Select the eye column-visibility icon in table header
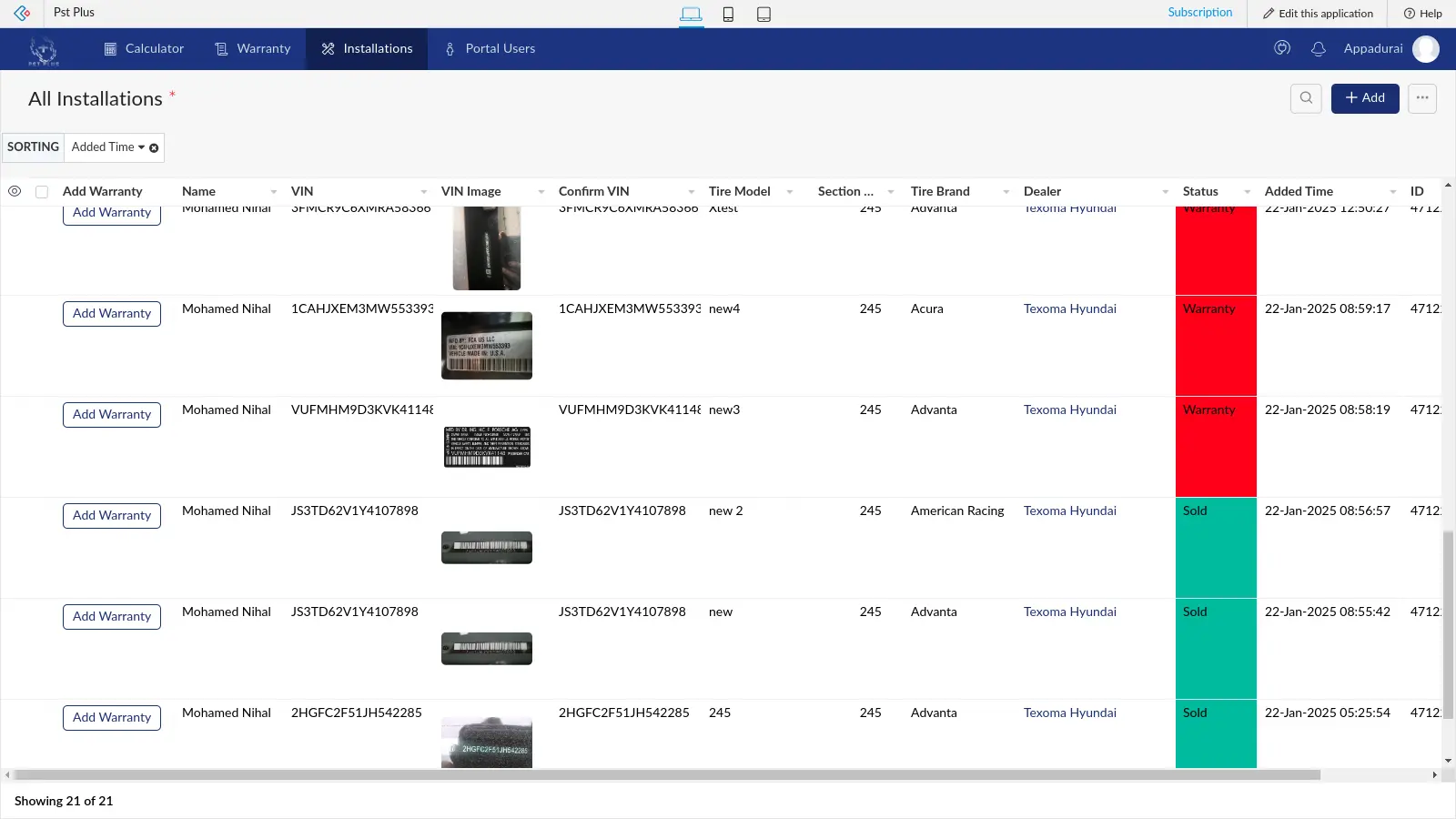Screen dimensions: 1456x819 point(15,191)
